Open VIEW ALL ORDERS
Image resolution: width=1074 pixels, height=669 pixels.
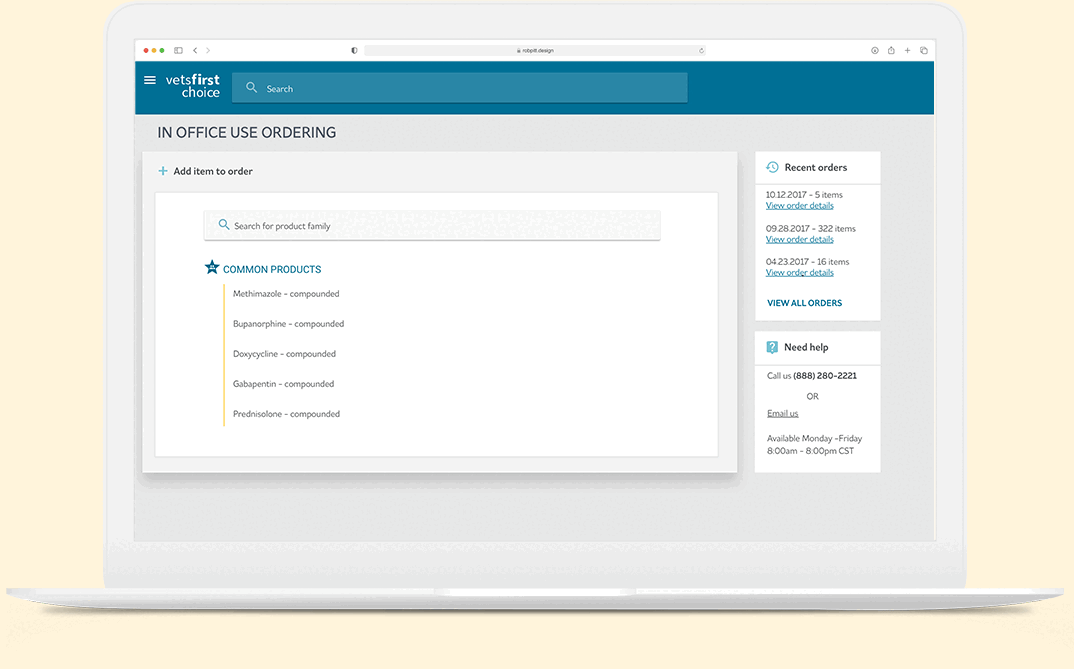(804, 303)
